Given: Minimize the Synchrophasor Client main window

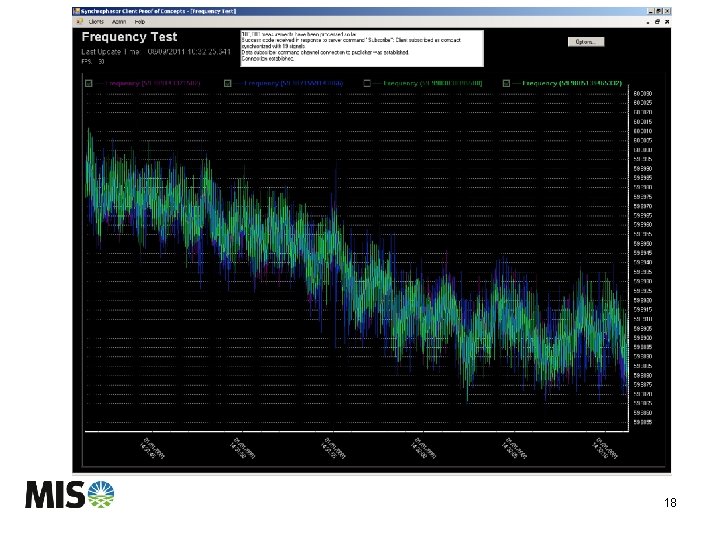Looking at the screenshot, I should pos(651,11).
